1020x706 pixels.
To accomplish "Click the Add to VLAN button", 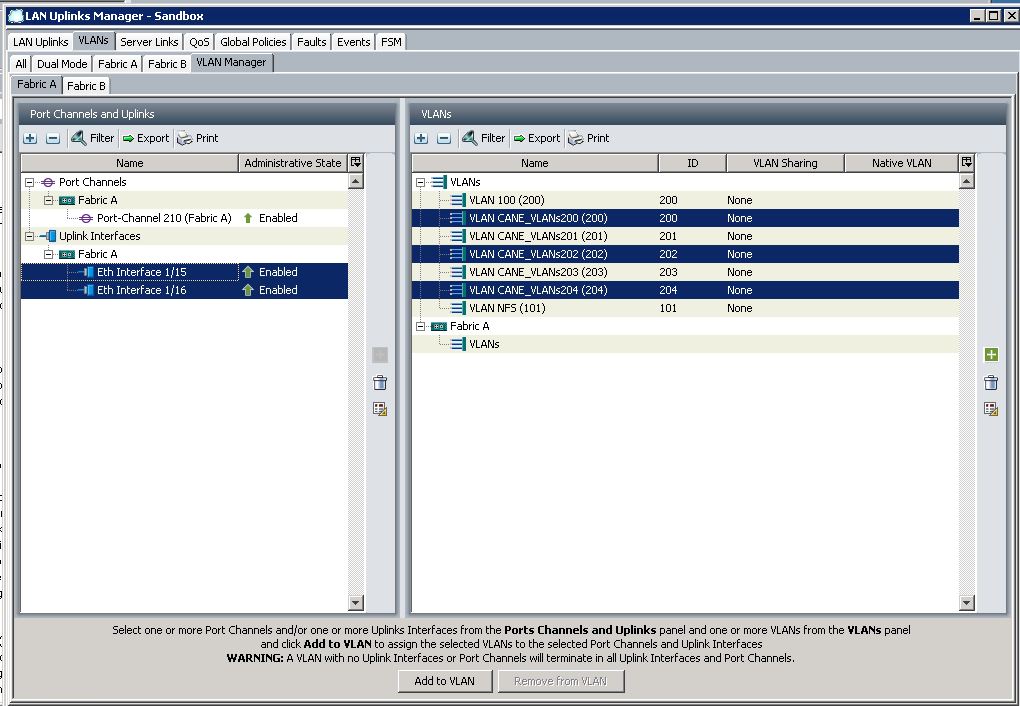I will pyautogui.click(x=445, y=681).
